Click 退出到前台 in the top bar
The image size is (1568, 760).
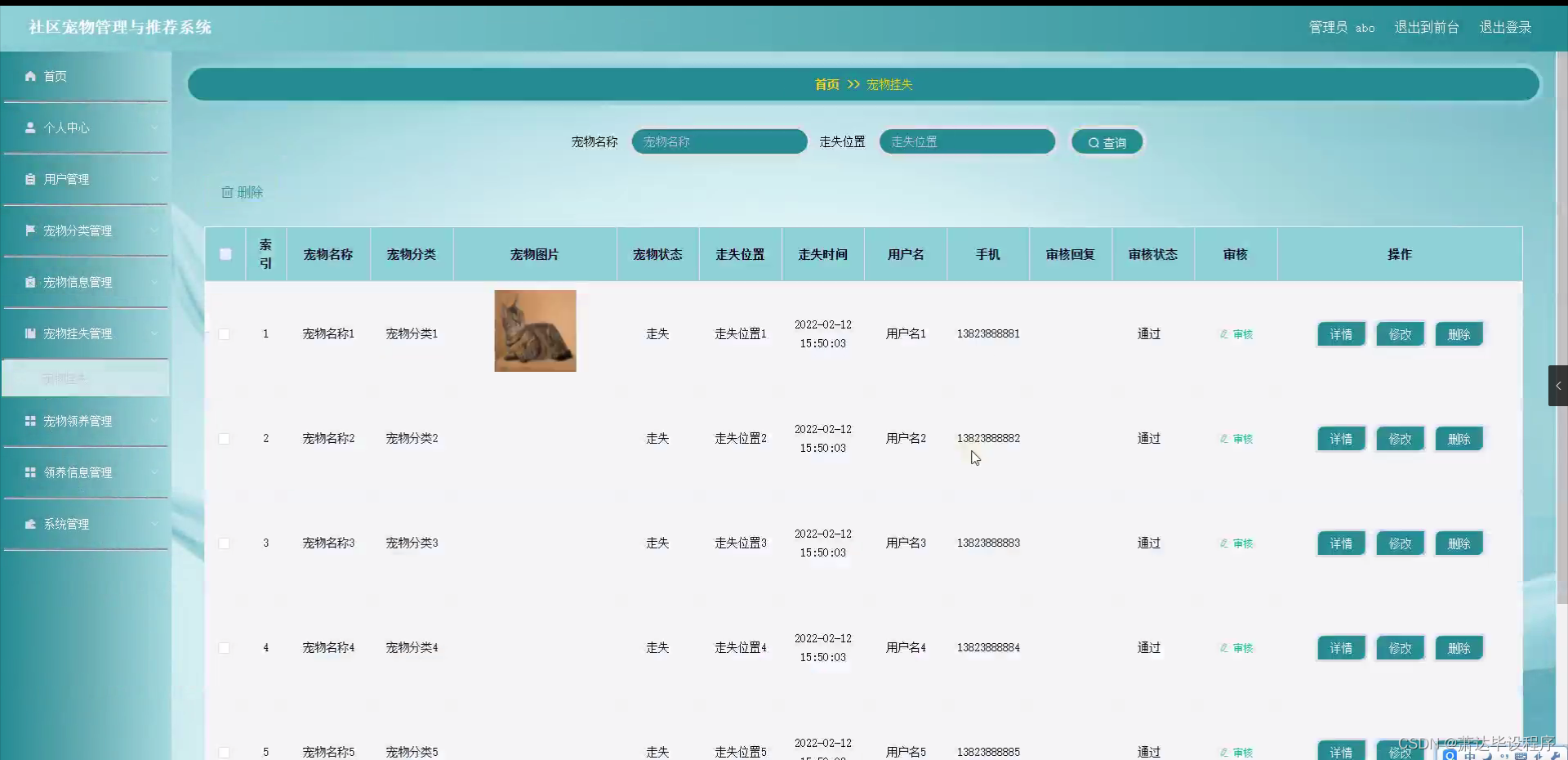pyautogui.click(x=1427, y=27)
